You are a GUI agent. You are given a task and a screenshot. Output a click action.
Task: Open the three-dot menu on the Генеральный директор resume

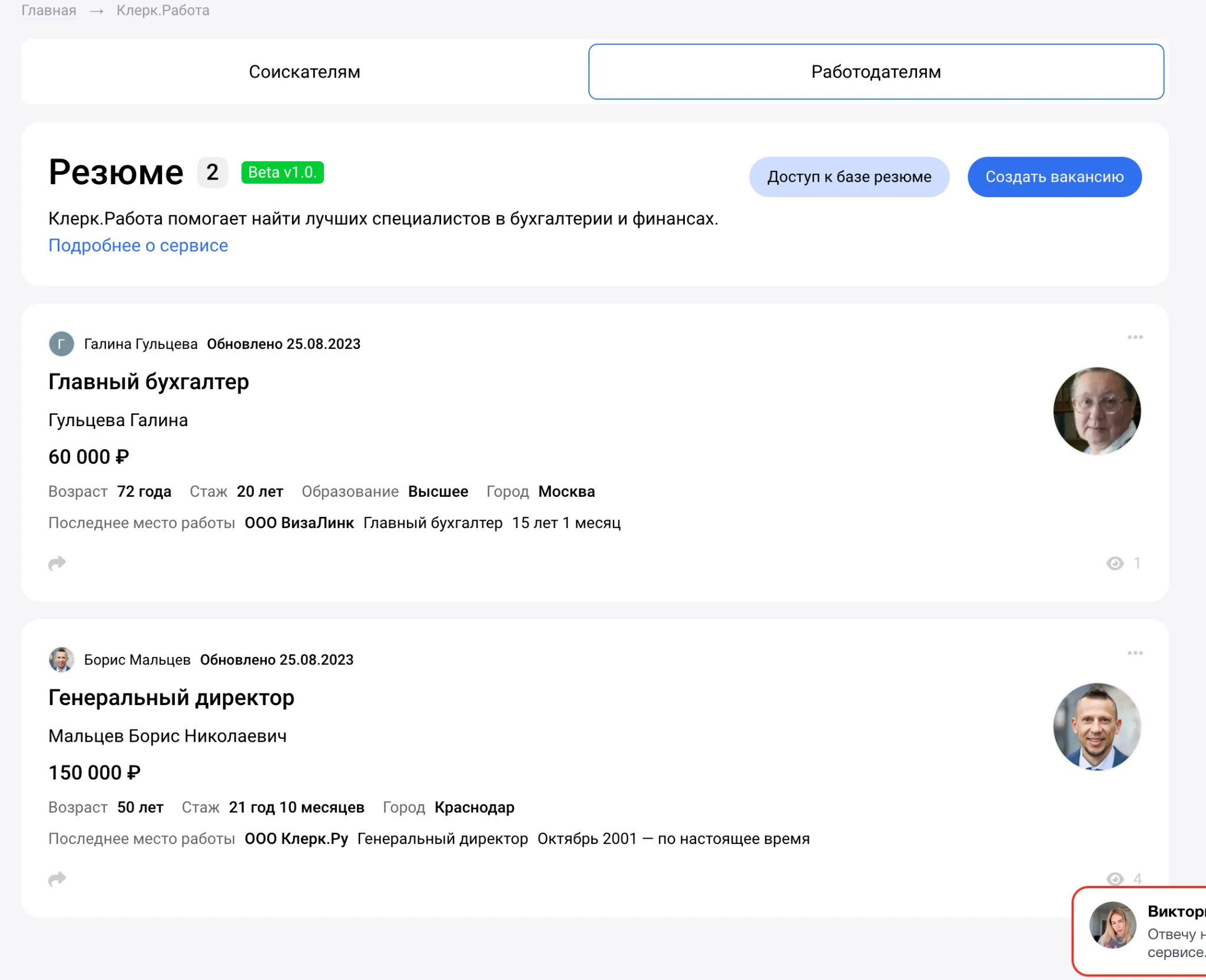tap(1135, 652)
